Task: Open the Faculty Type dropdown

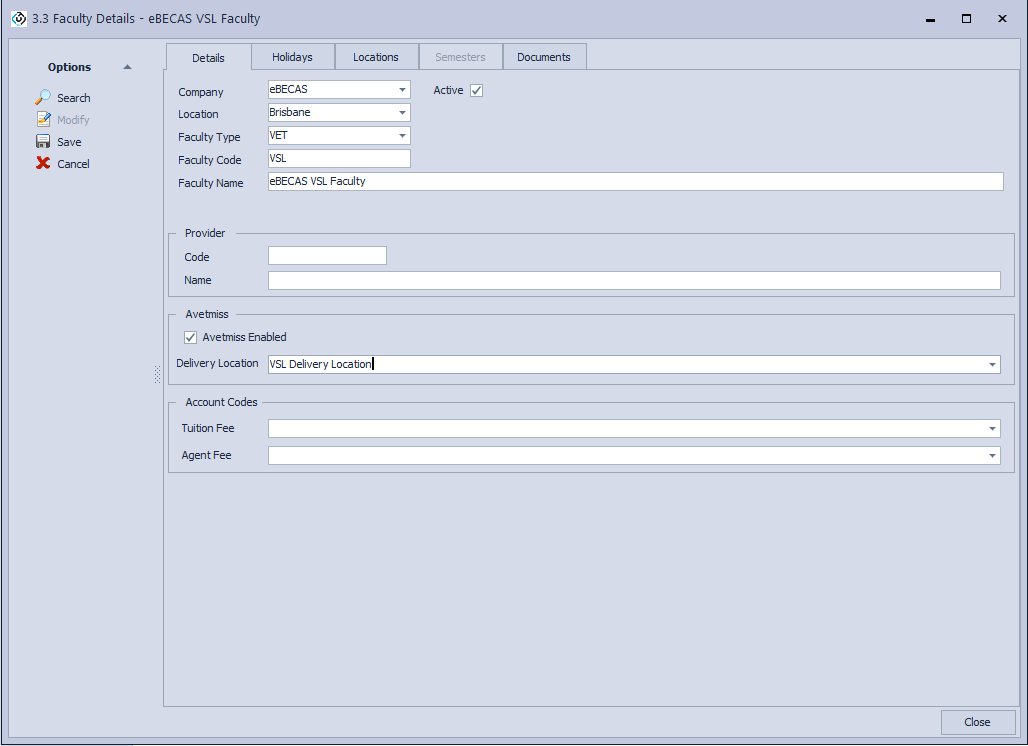Action: point(402,136)
